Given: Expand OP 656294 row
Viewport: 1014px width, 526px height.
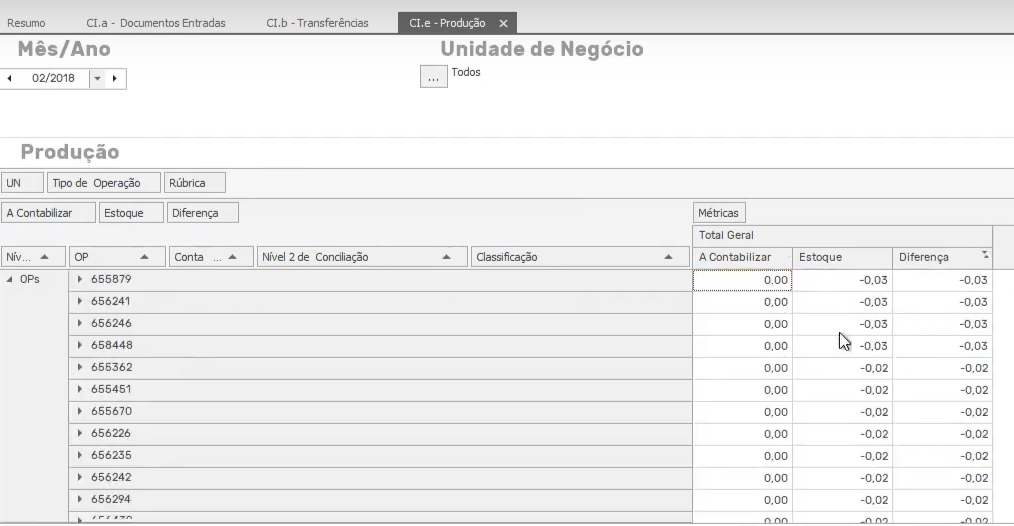Looking at the screenshot, I should pos(80,499).
